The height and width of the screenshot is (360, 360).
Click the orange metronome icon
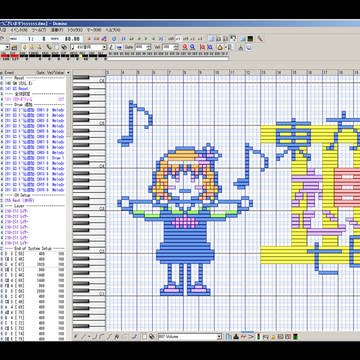coord(219,47)
